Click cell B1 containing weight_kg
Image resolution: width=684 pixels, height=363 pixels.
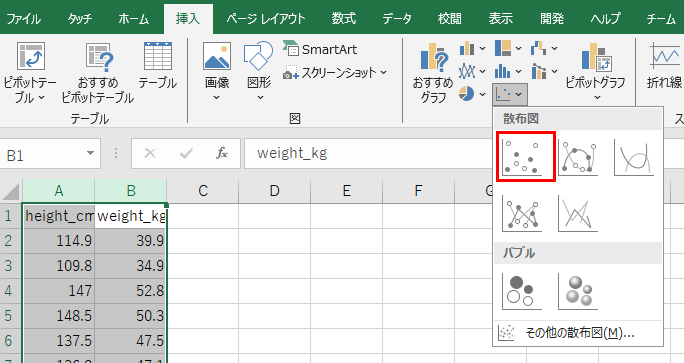click(x=130, y=216)
